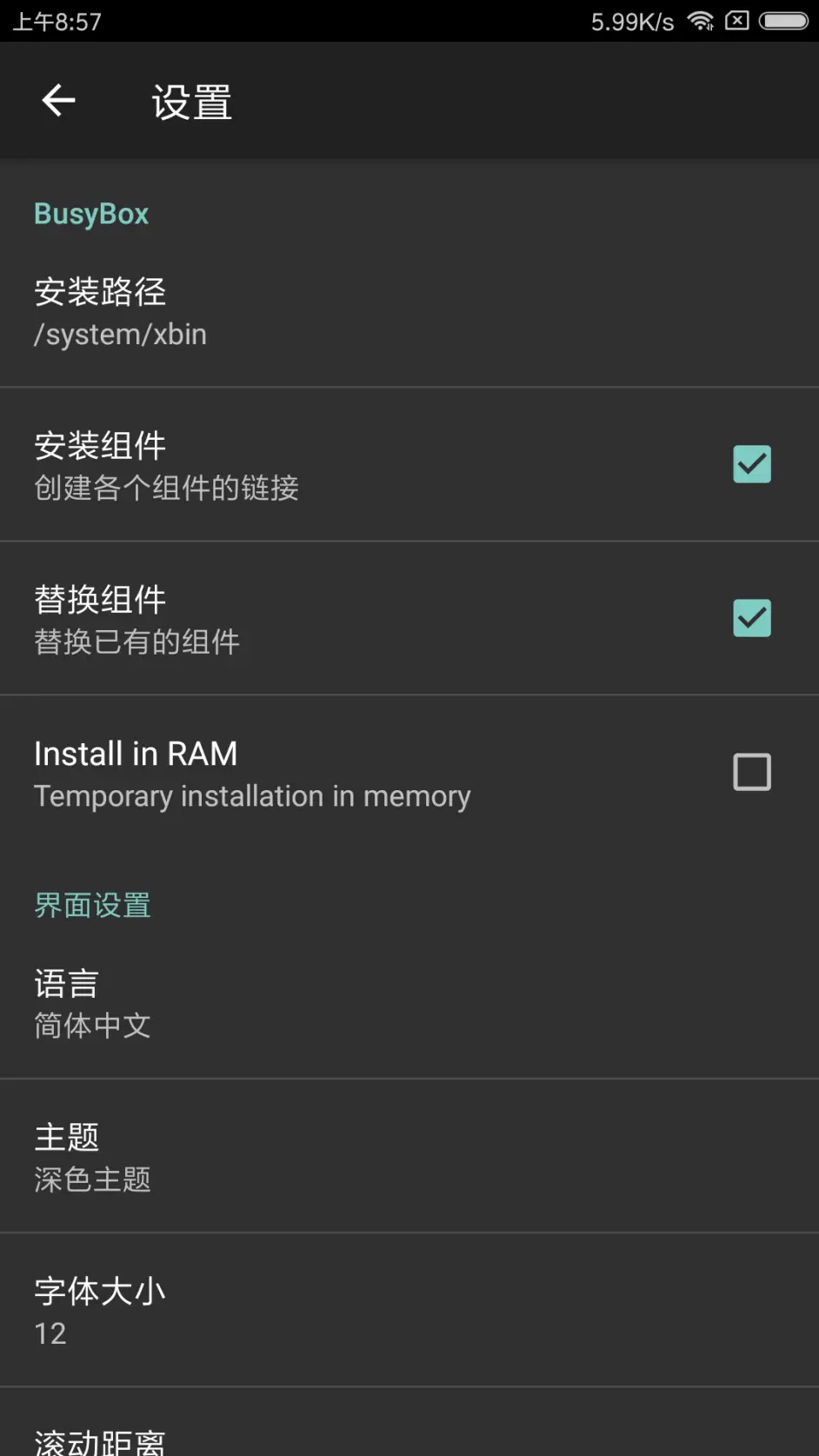
Task: Tap the Temporary installation in memory text
Action: 252,796
